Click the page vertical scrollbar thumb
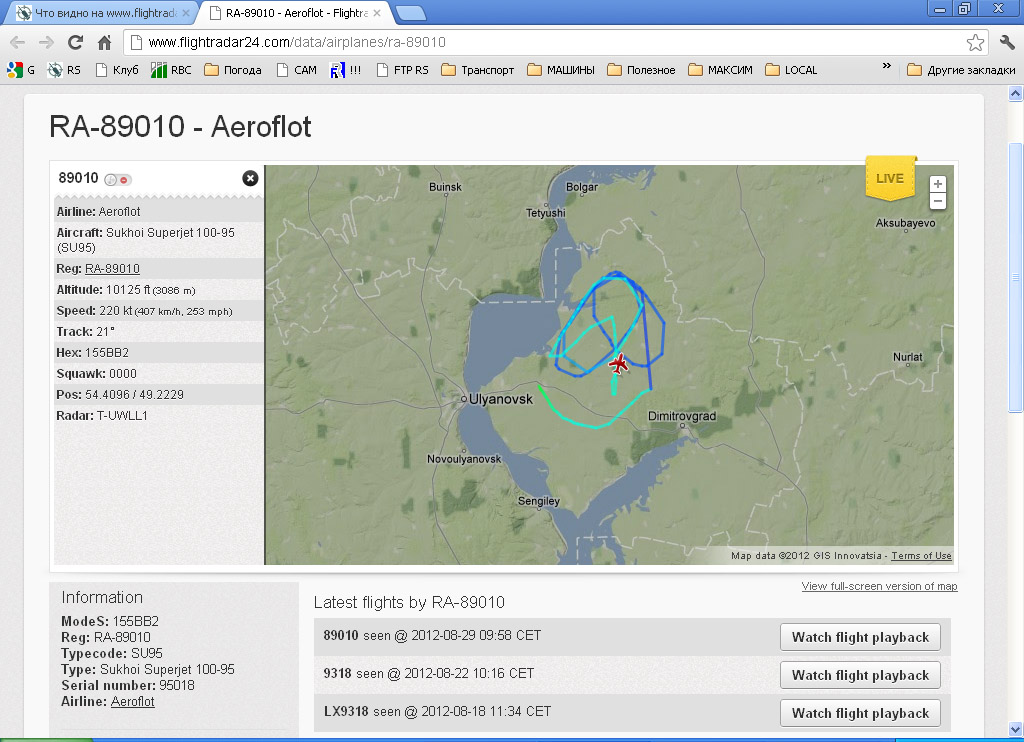The width and height of the screenshot is (1024, 742). pyautogui.click(x=1015, y=278)
